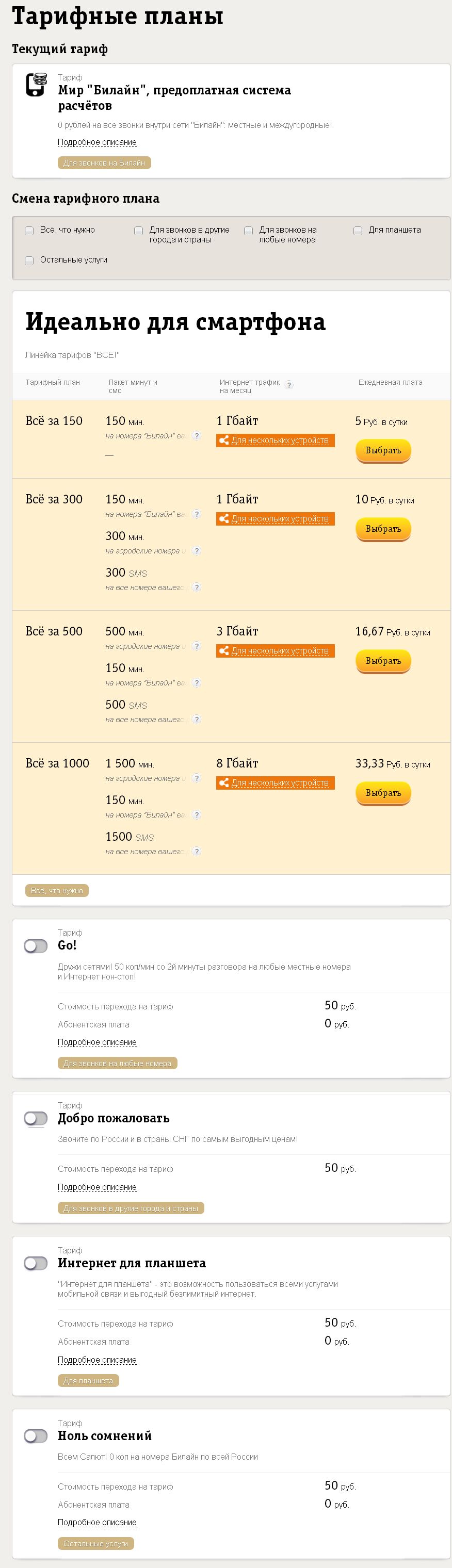Viewport: 452px width, 1568px height.
Task: Click help icon next to 300 SMS
Action: coord(196,587)
